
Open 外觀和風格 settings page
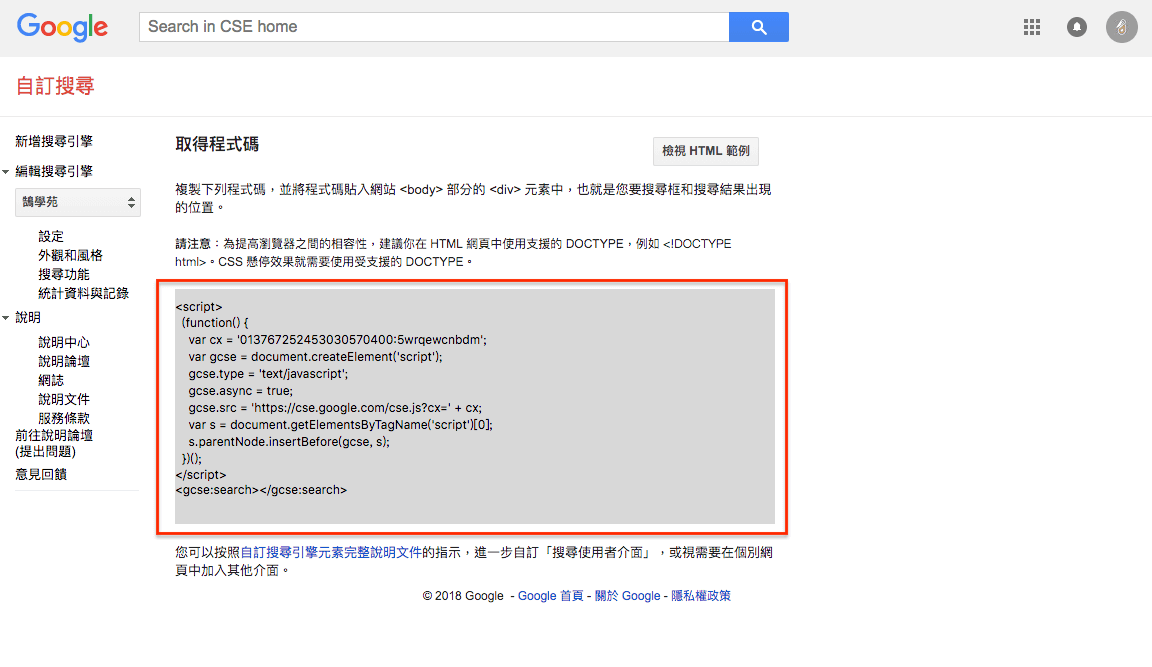coord(70,255)
